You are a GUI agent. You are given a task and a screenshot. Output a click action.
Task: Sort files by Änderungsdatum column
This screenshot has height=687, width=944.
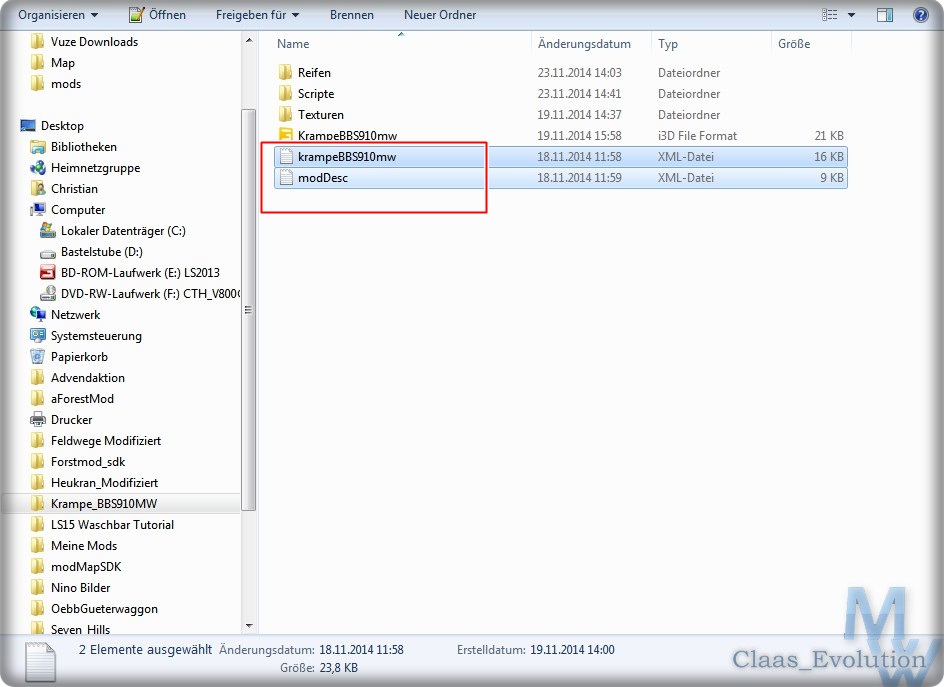tap(584, 44)
